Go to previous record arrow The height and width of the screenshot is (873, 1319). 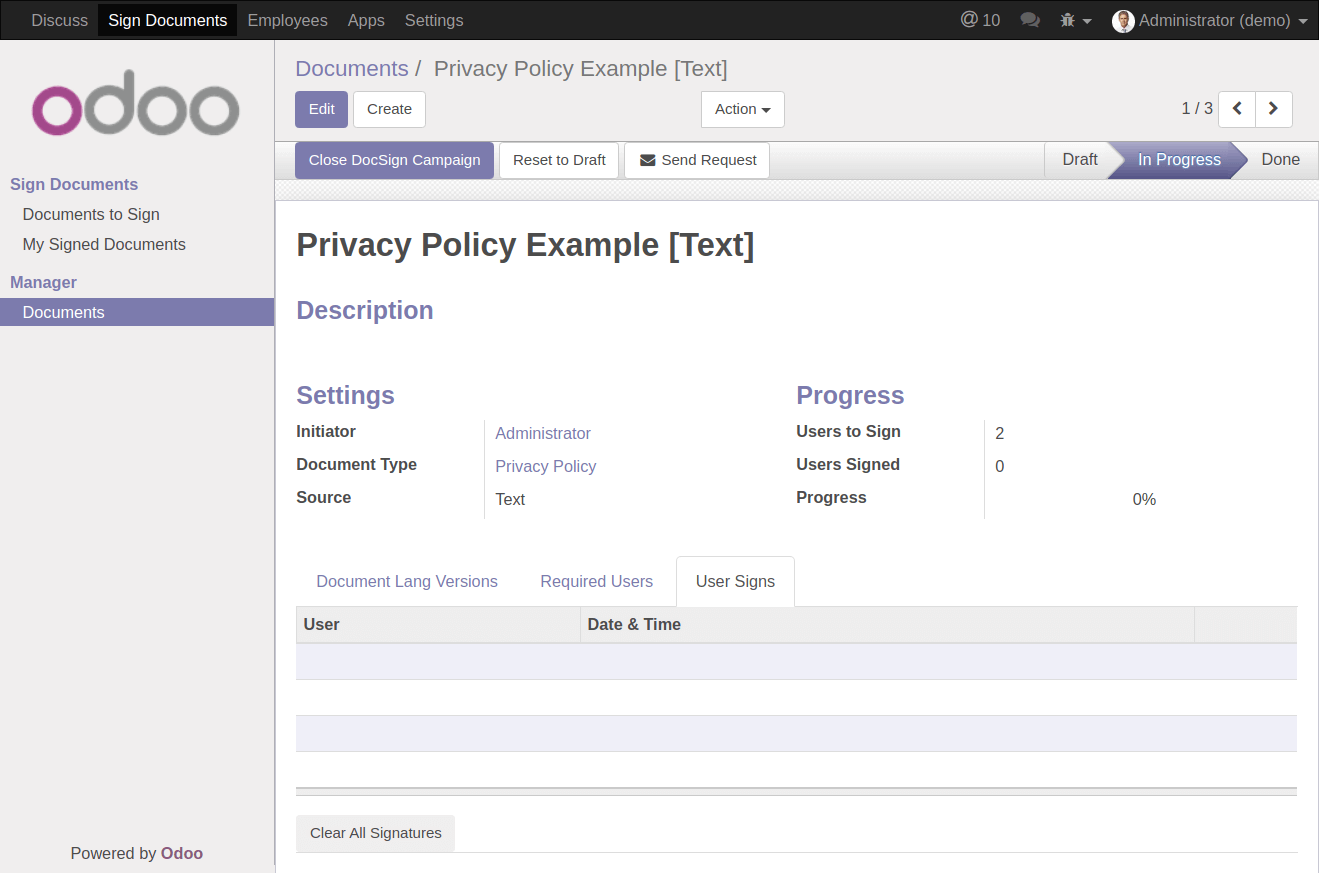pos(1237,109)
